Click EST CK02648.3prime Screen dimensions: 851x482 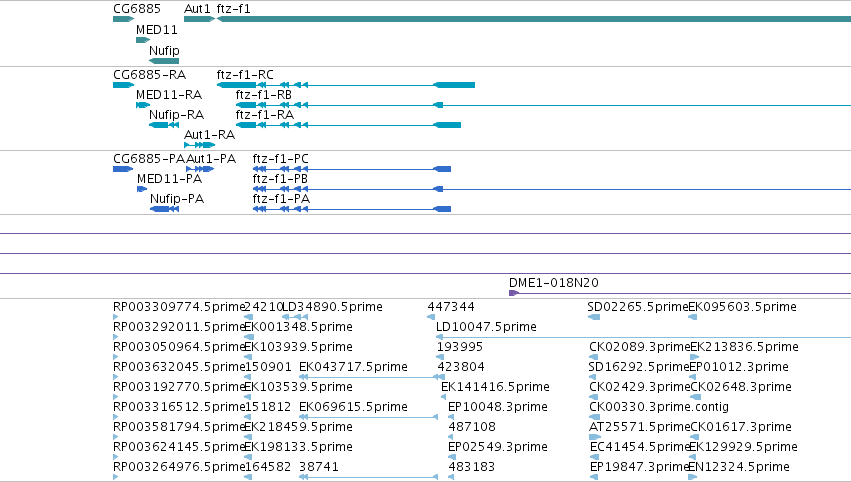(741, 387)
